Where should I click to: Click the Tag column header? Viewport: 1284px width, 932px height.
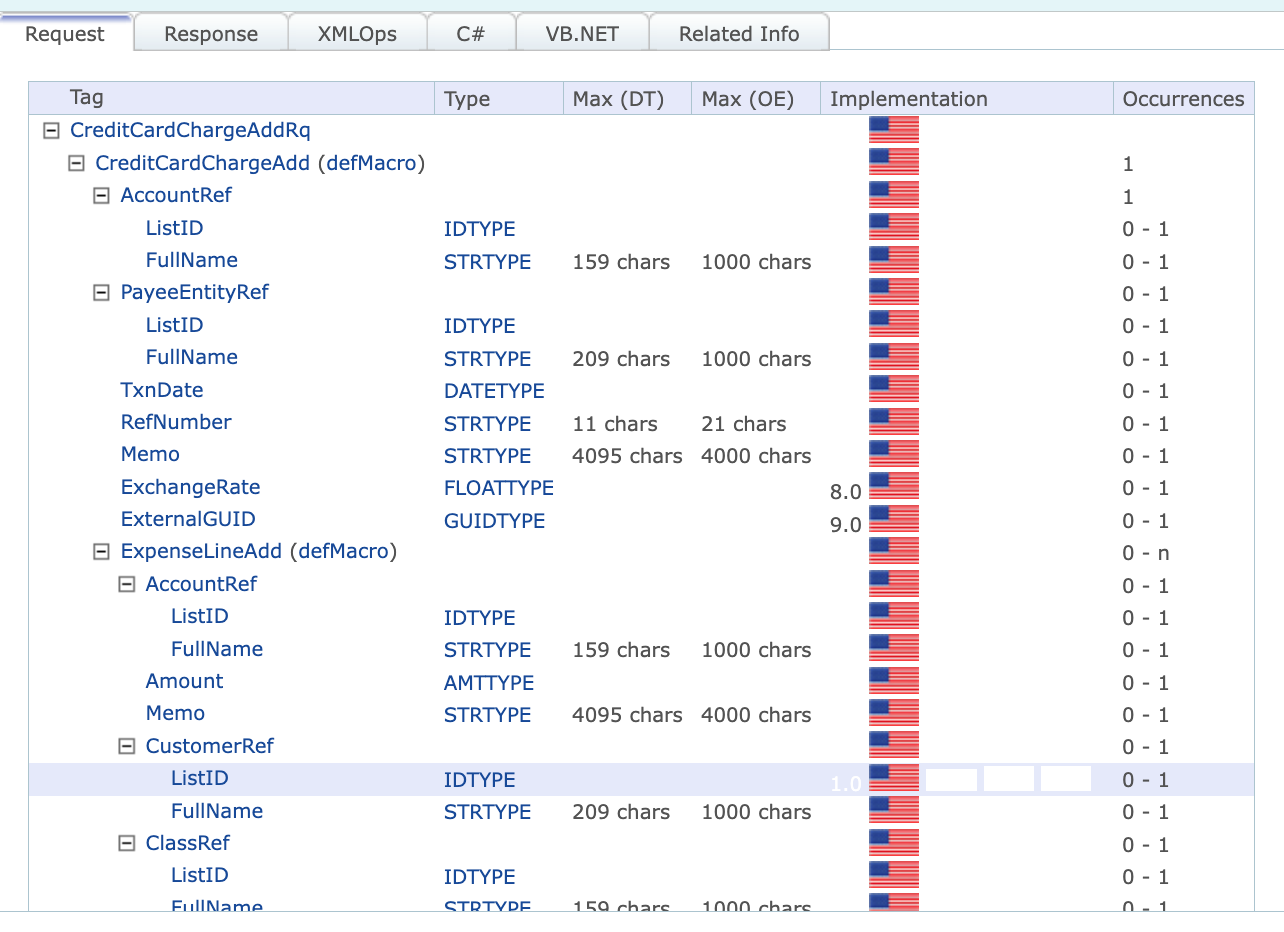pyautogui.click(x=232, y=98)
